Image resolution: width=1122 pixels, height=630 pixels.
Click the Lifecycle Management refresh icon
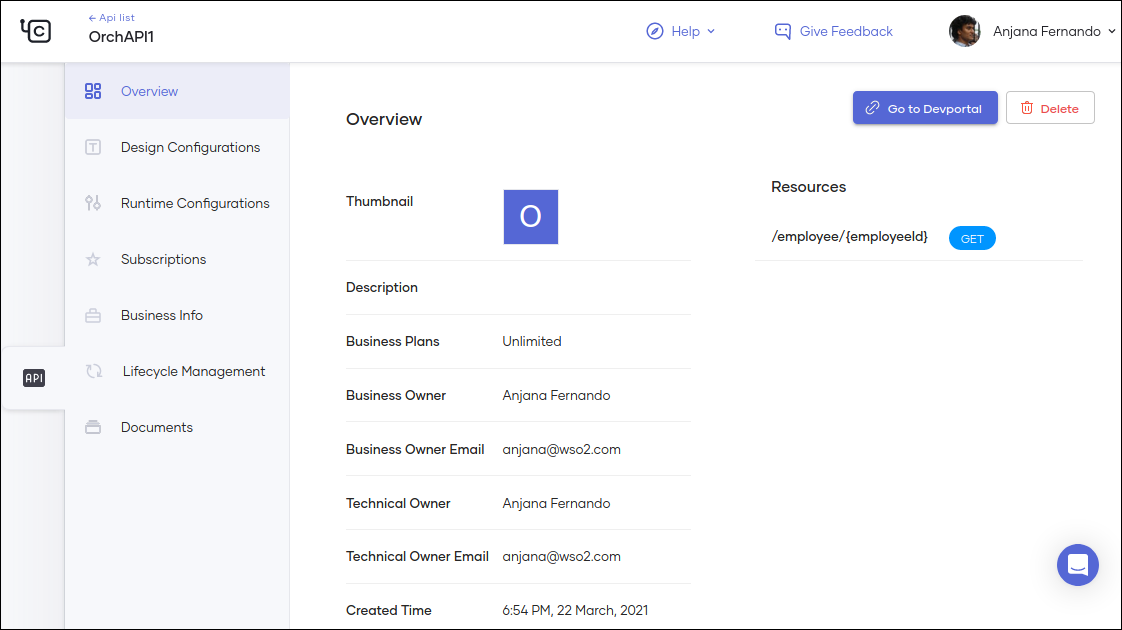94,371
